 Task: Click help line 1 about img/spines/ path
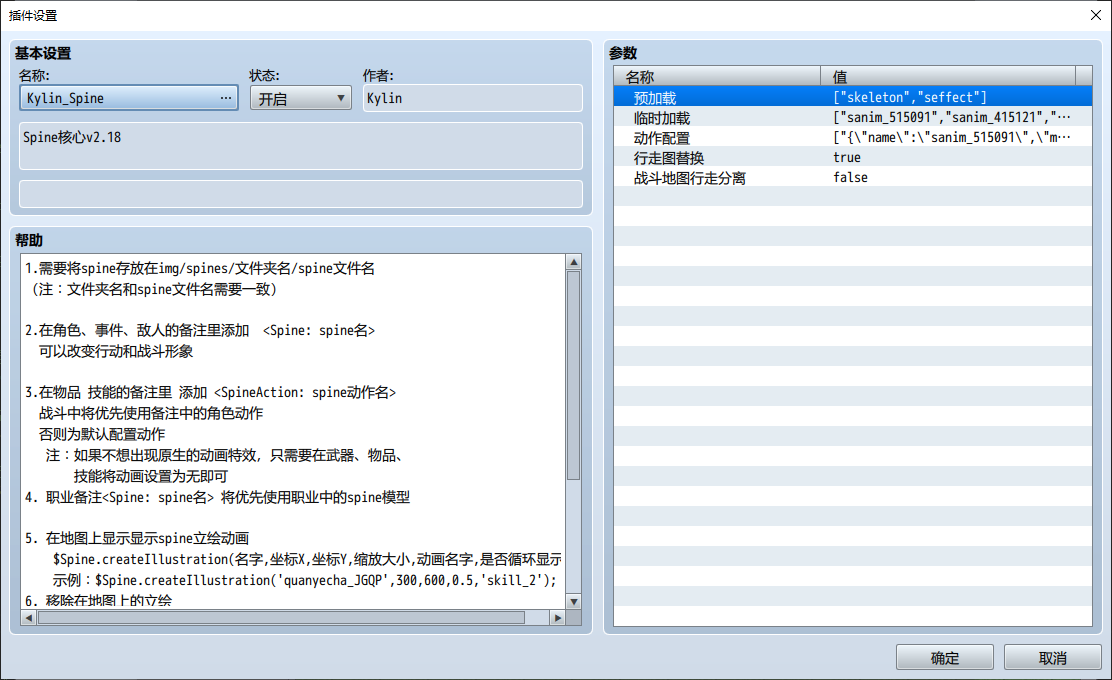(200, 268)
